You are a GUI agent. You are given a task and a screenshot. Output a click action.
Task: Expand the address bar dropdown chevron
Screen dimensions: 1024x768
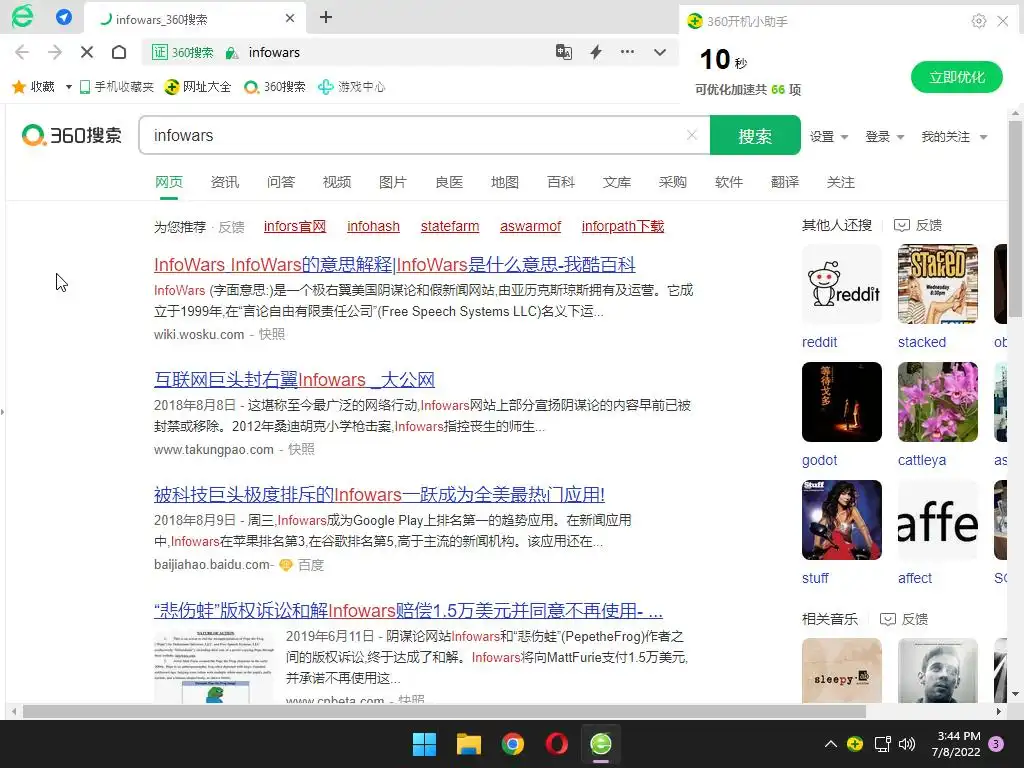[x=660, y=52]
